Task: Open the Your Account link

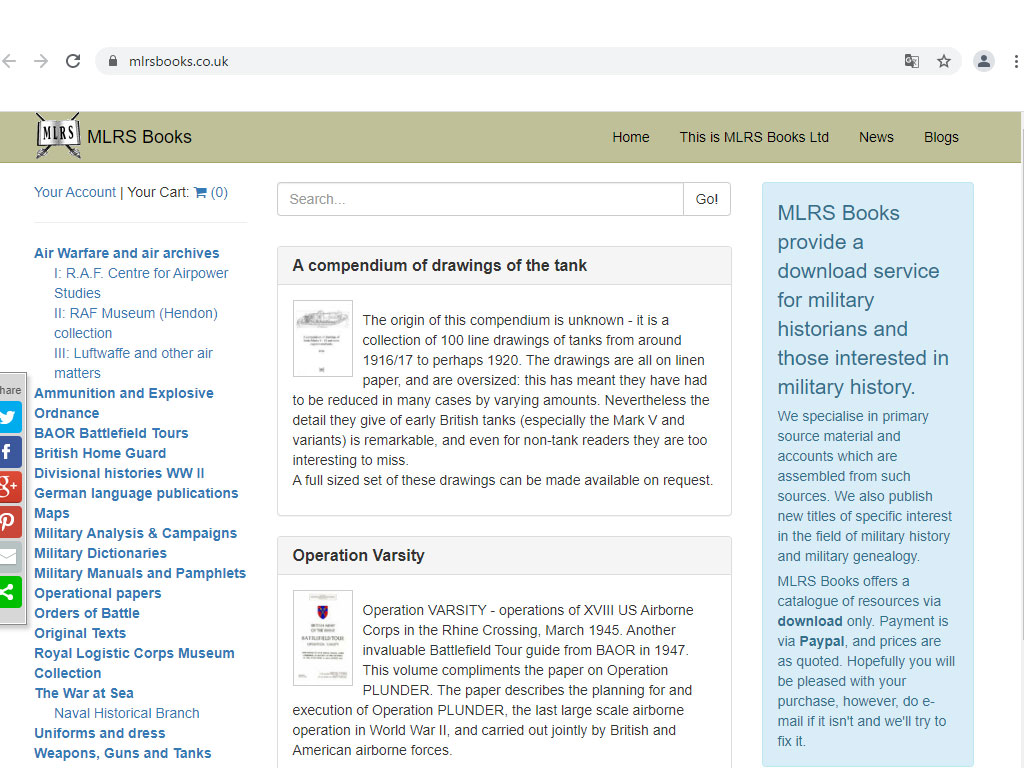Action: [75, 192]
